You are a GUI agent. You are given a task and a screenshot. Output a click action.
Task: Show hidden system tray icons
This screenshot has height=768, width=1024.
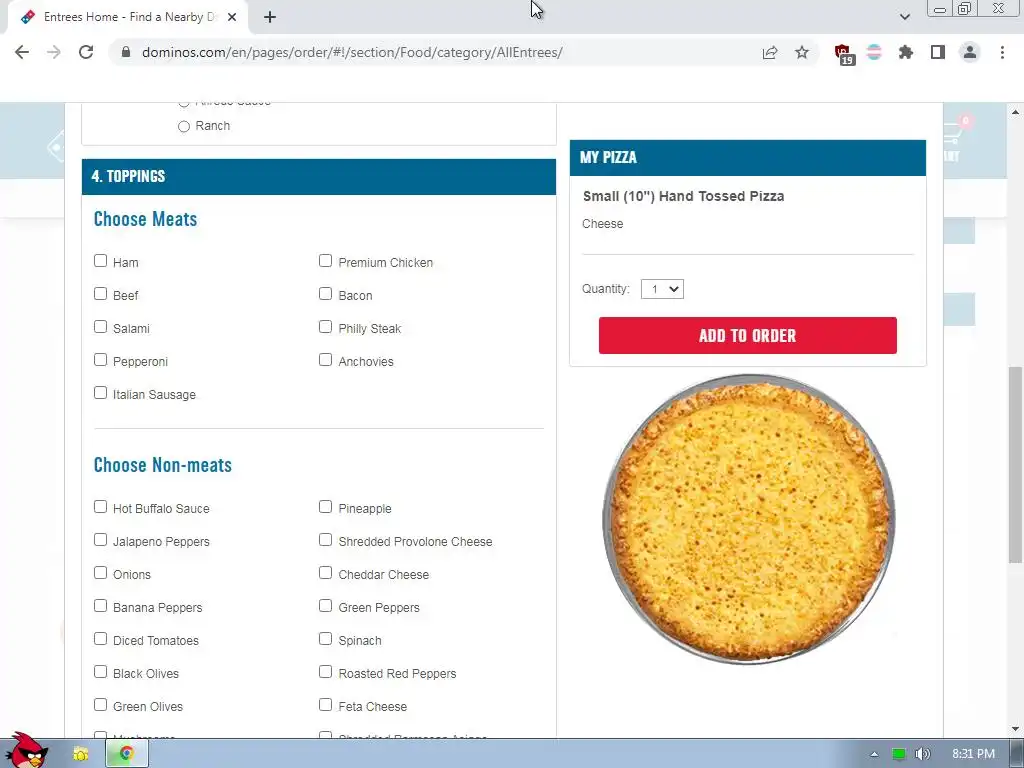point(874,754)
